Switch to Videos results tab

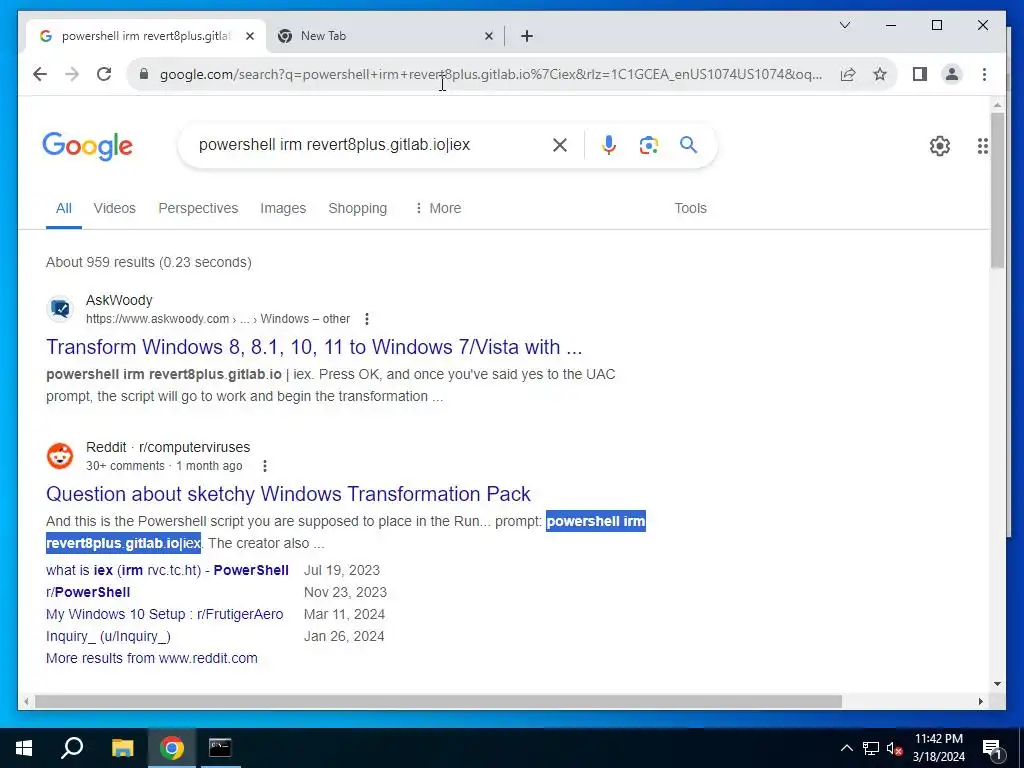coord(114,208)
